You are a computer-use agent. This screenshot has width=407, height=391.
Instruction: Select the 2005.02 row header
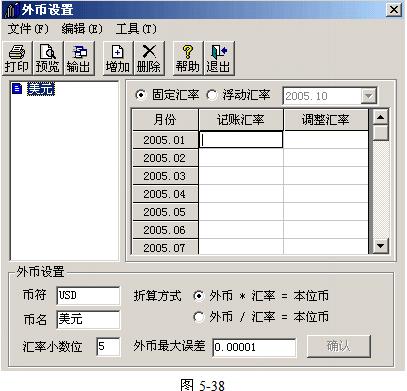(165, 158)
